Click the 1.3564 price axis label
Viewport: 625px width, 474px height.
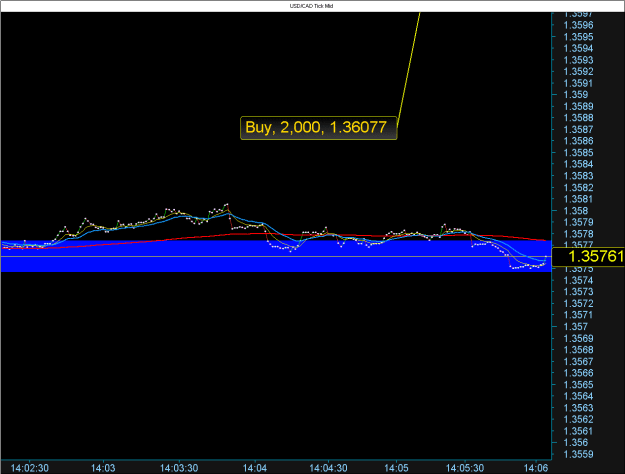pyautogui.click(x=578, y=396)
